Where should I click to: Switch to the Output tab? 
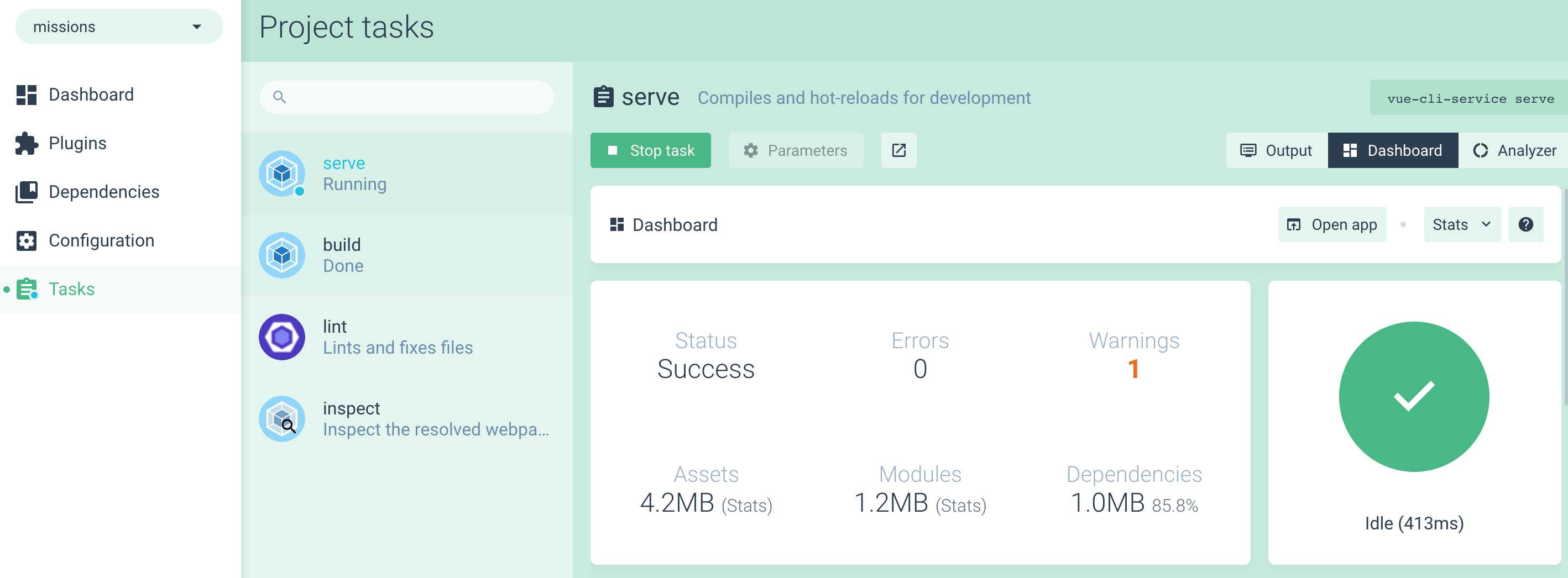1277,150
